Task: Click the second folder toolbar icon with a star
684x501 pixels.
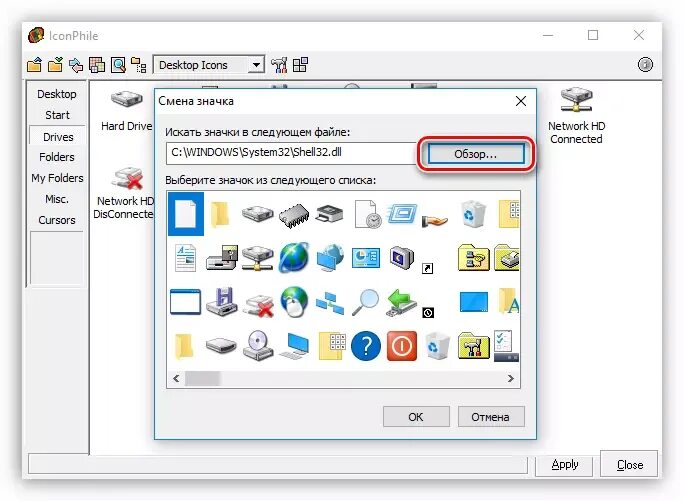Action: click(55, 65)
